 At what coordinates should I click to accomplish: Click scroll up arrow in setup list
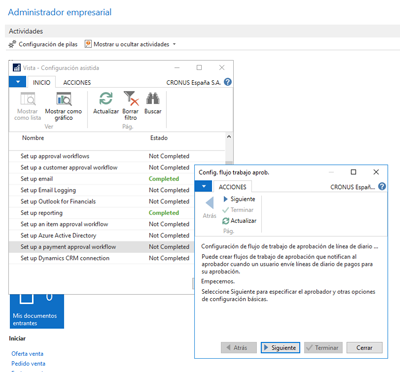[x=229, y=137]
